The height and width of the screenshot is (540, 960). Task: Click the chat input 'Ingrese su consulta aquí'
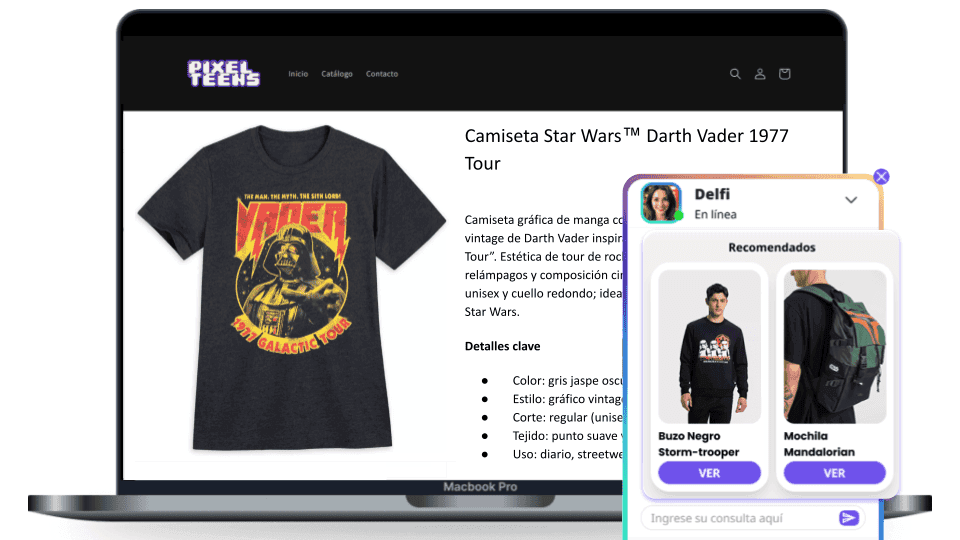[741, 518]
